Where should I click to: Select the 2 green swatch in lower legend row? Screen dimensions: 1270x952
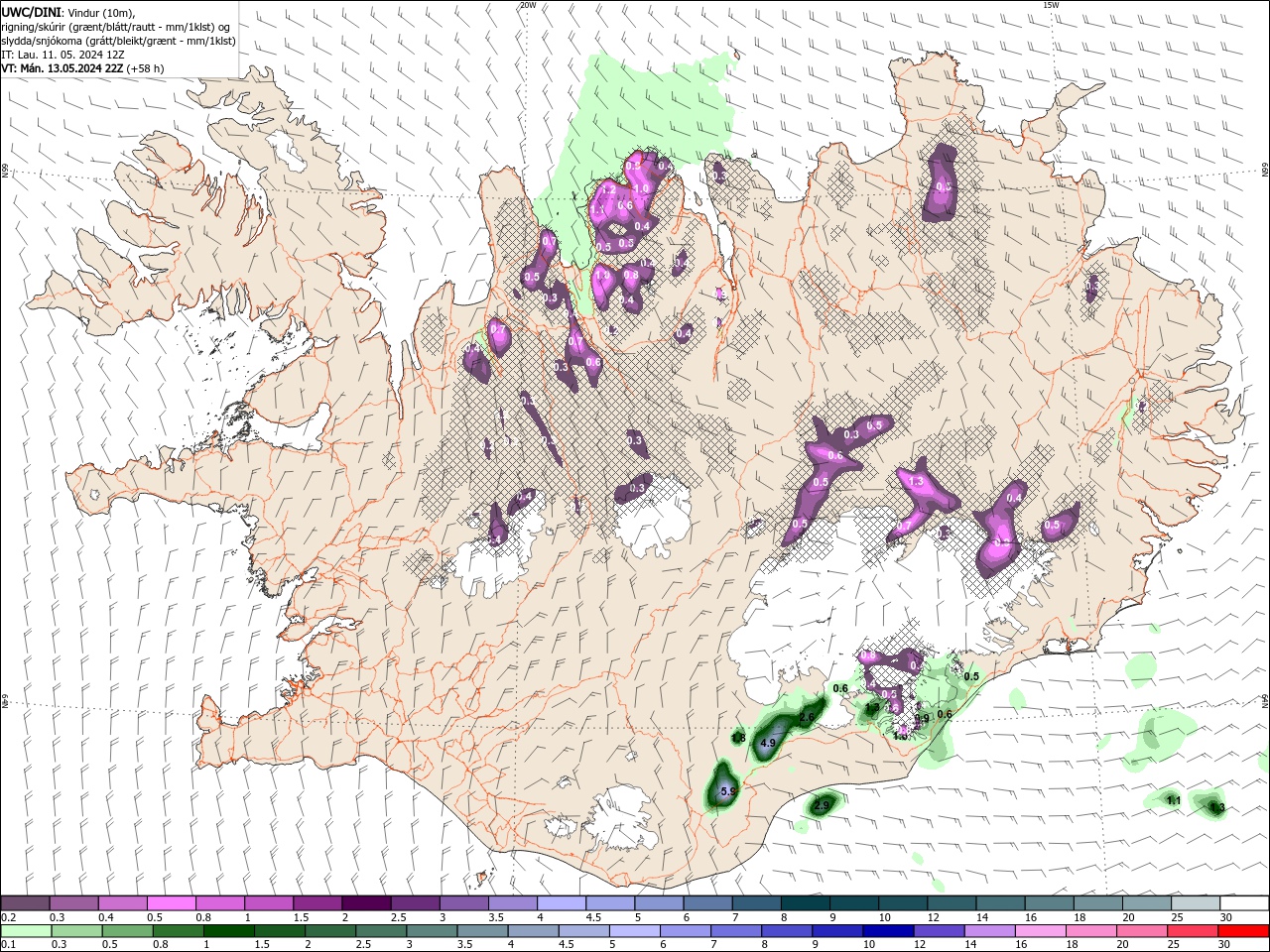coord(330,931)
